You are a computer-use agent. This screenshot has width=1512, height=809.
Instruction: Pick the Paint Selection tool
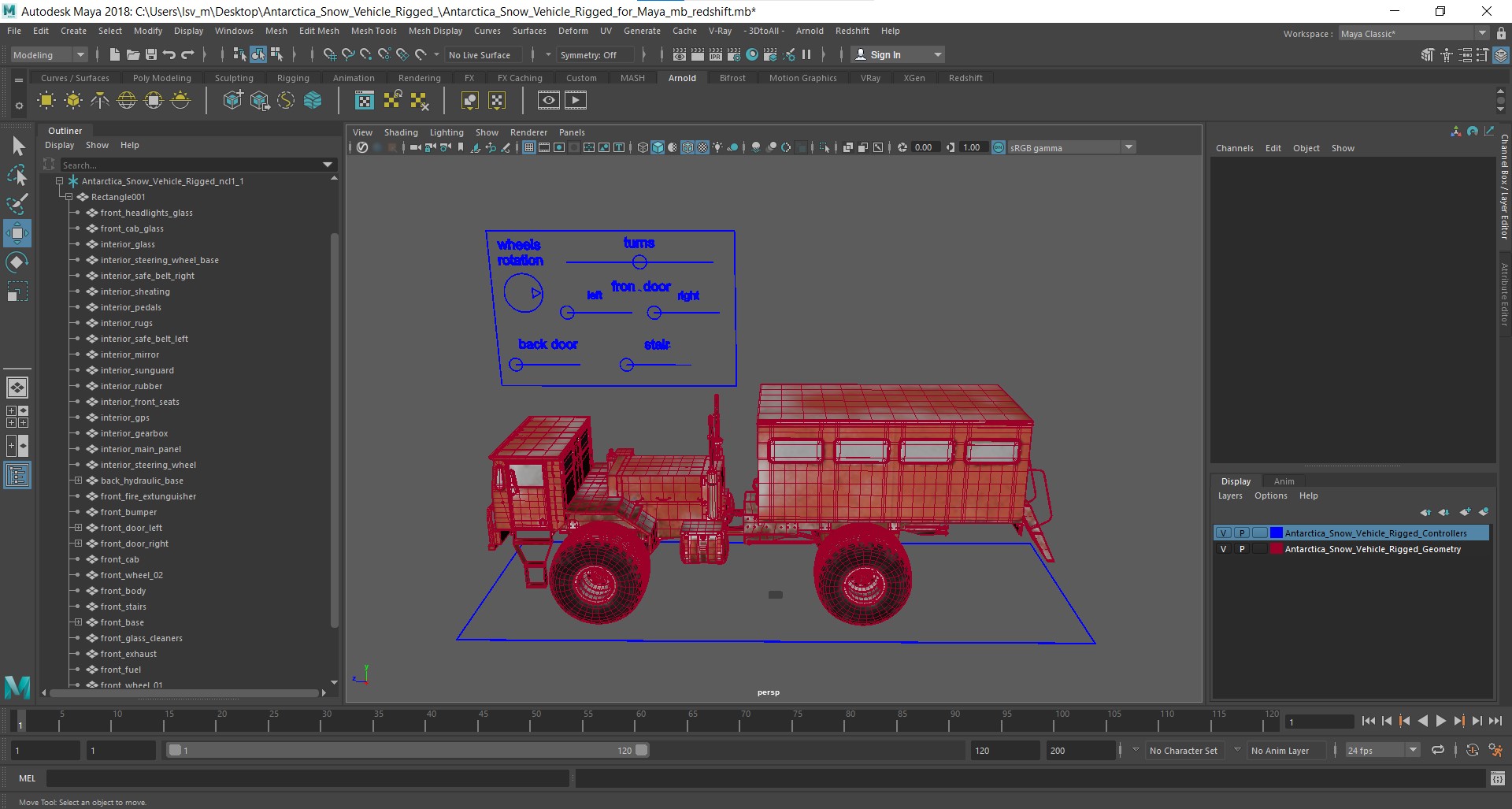[17, 204]
